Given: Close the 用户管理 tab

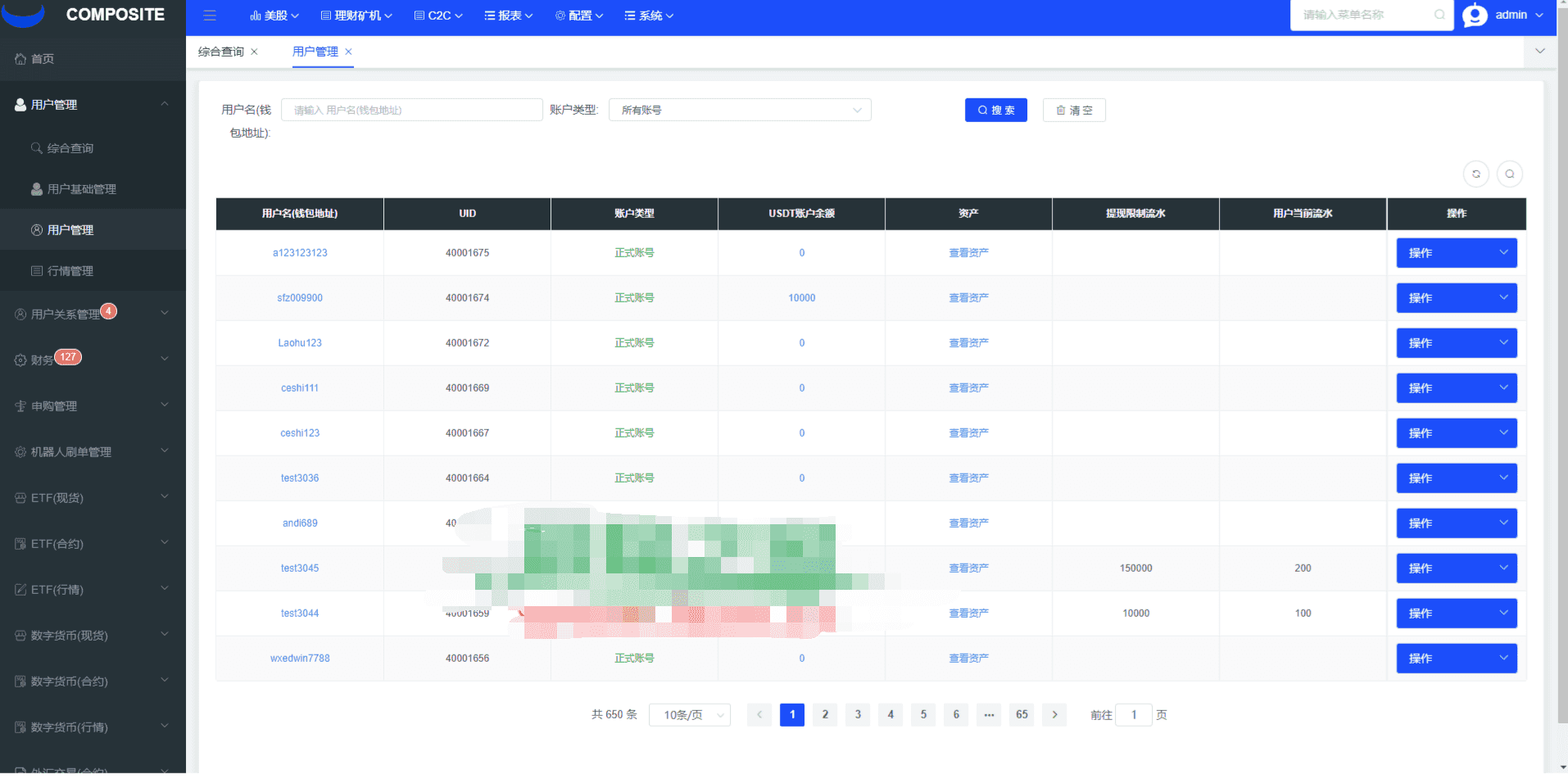Looking at the screenshot, I should (349, 52).
